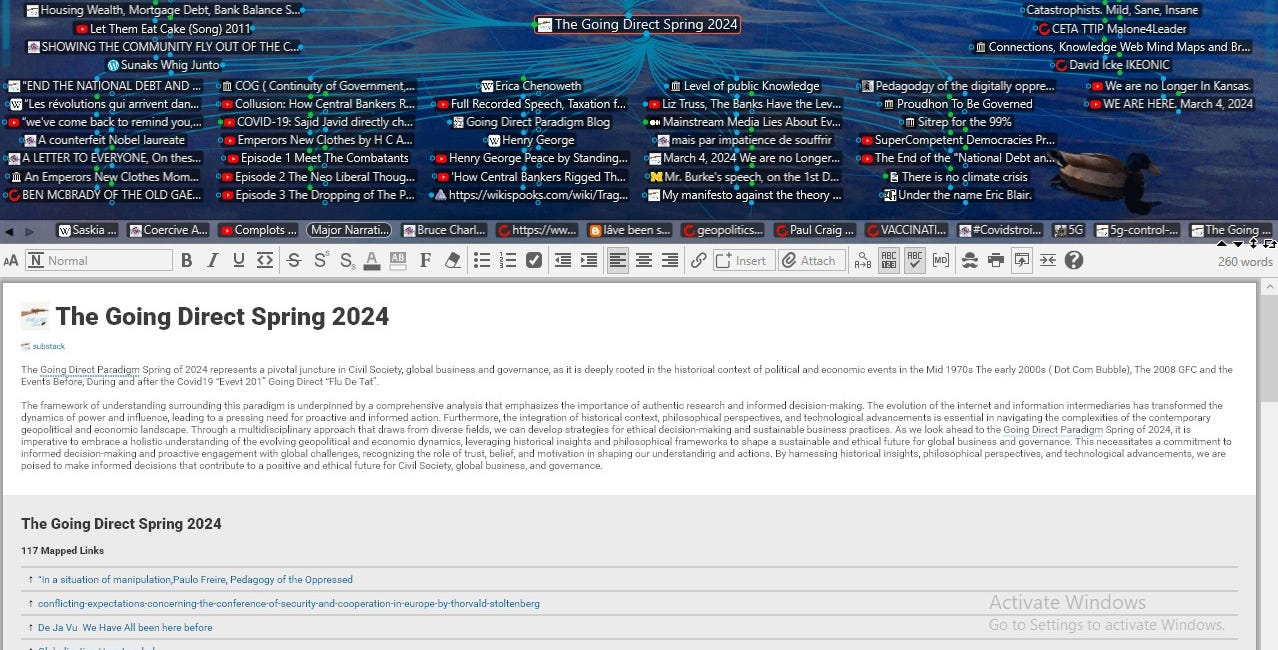Apply superscript formatting
The height and width of the screenshot is (650, 1278).
tap(320, 260)
